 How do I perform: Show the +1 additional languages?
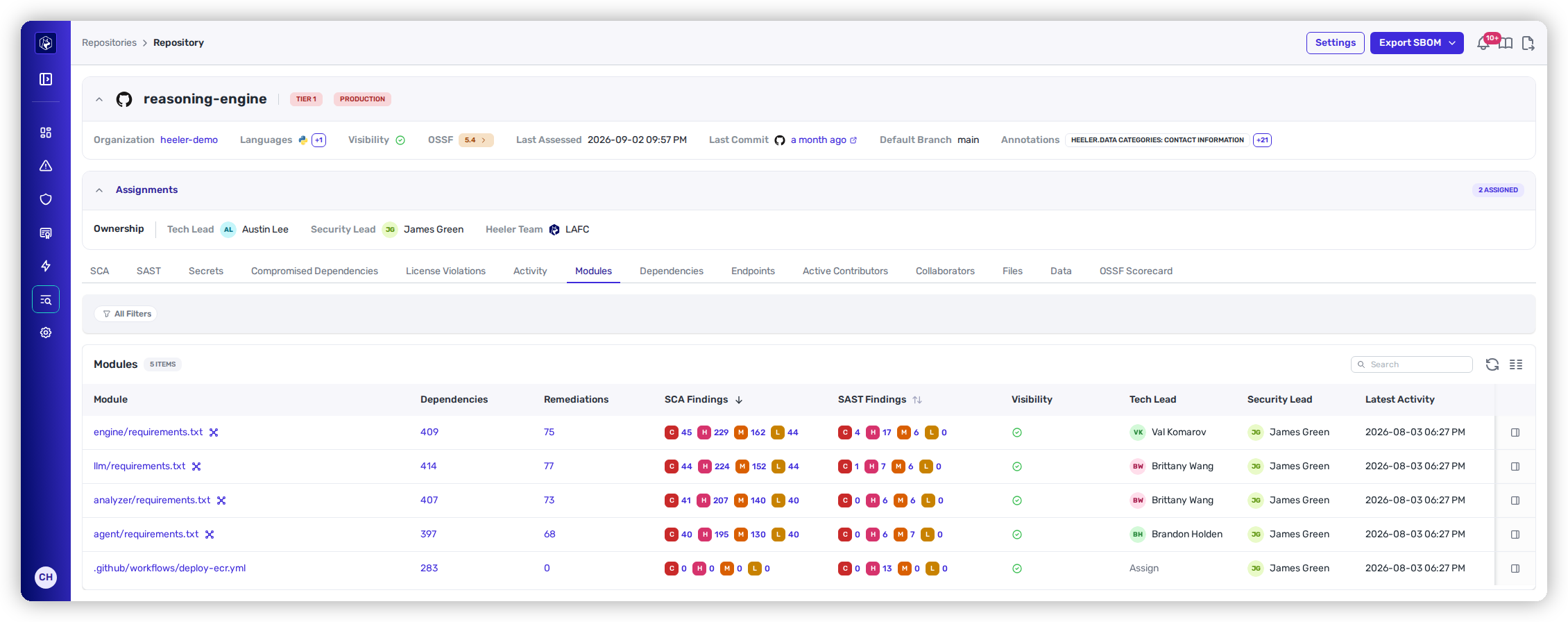pyautogui.click(x=319, y=140)
